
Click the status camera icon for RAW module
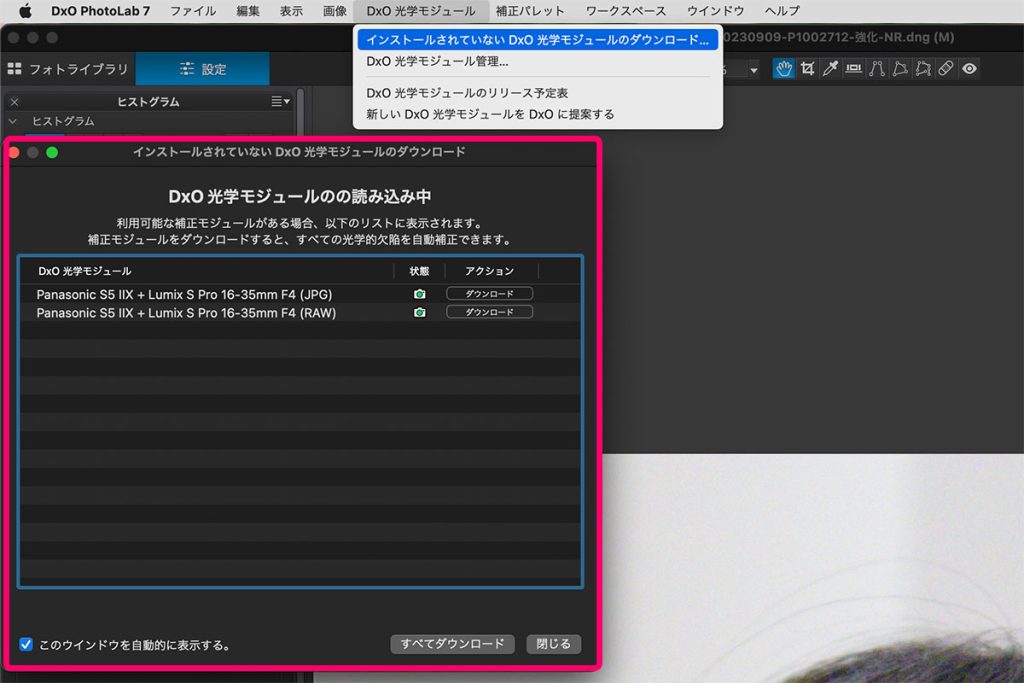pos(419,313)
